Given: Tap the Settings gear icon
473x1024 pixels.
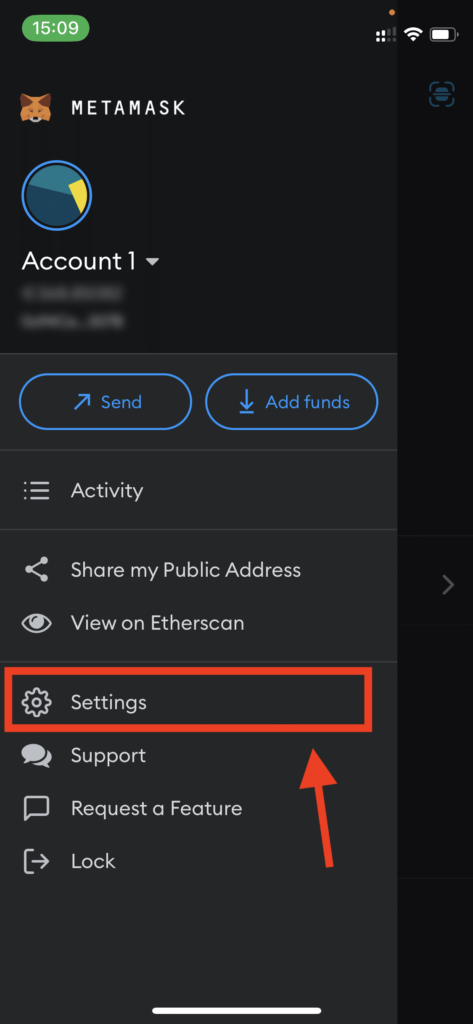Looking at the screenshot, I should tap(36, 703).
